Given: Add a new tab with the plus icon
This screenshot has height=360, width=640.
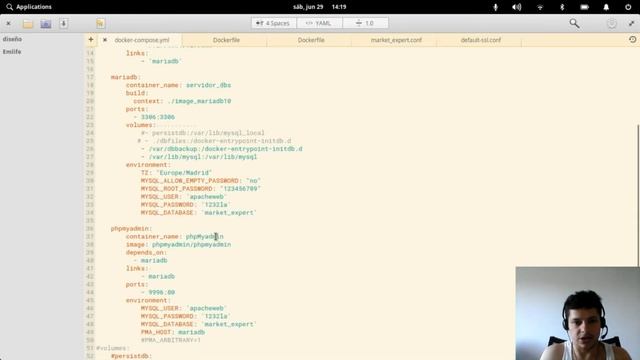Looking at the screenshot, I should click(x=91, y=40).
